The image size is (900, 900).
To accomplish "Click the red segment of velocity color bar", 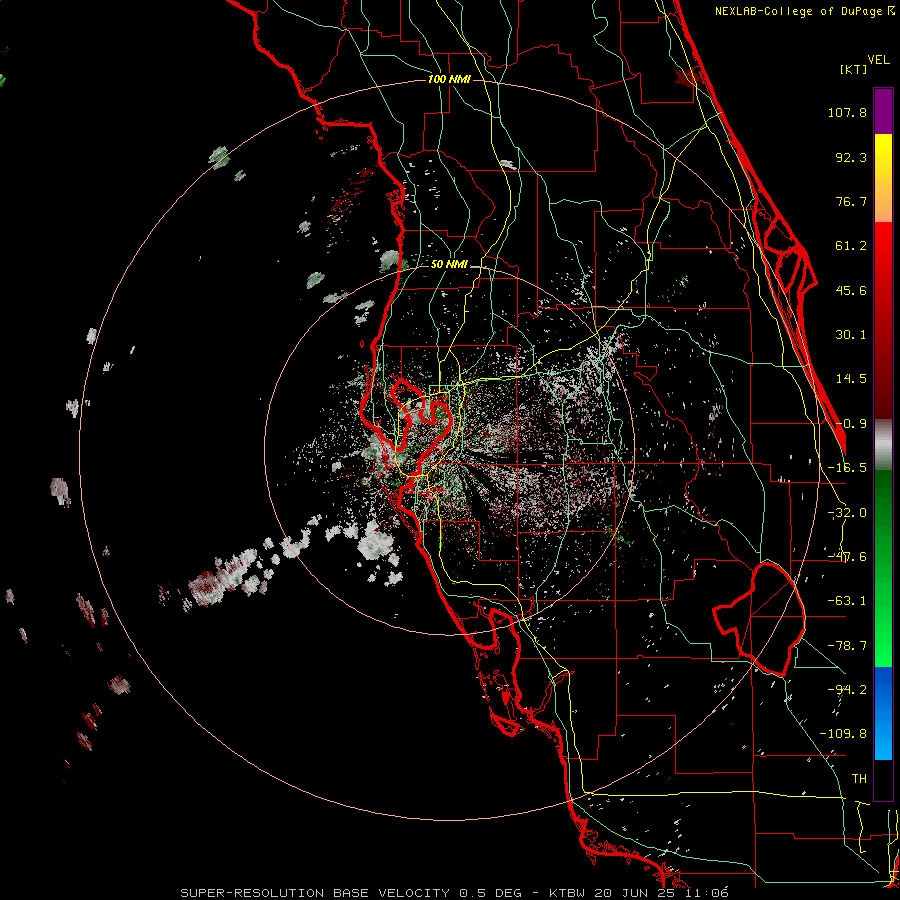I will [x=883, y=321].
